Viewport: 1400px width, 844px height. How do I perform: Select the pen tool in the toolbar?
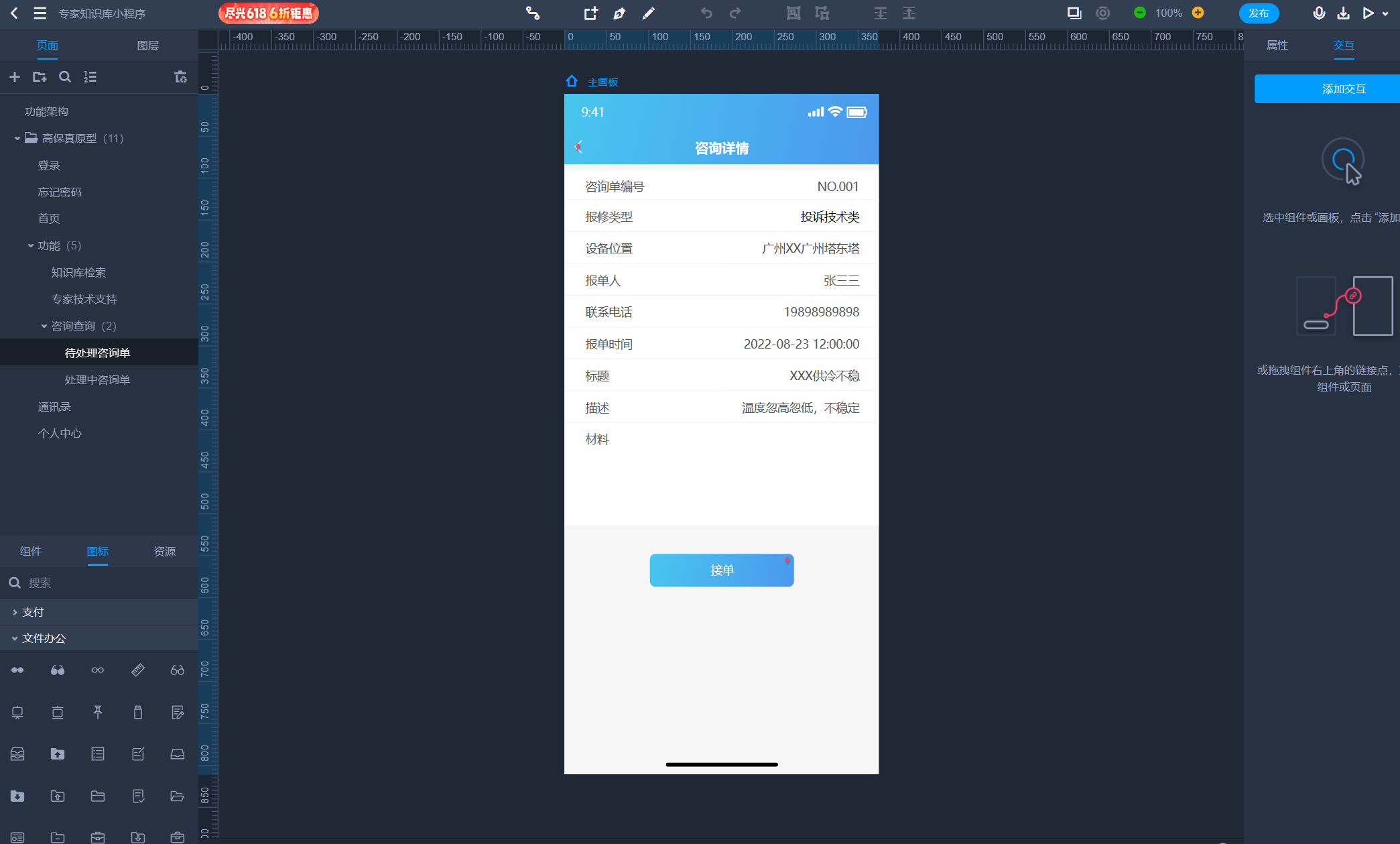point(619,13)
